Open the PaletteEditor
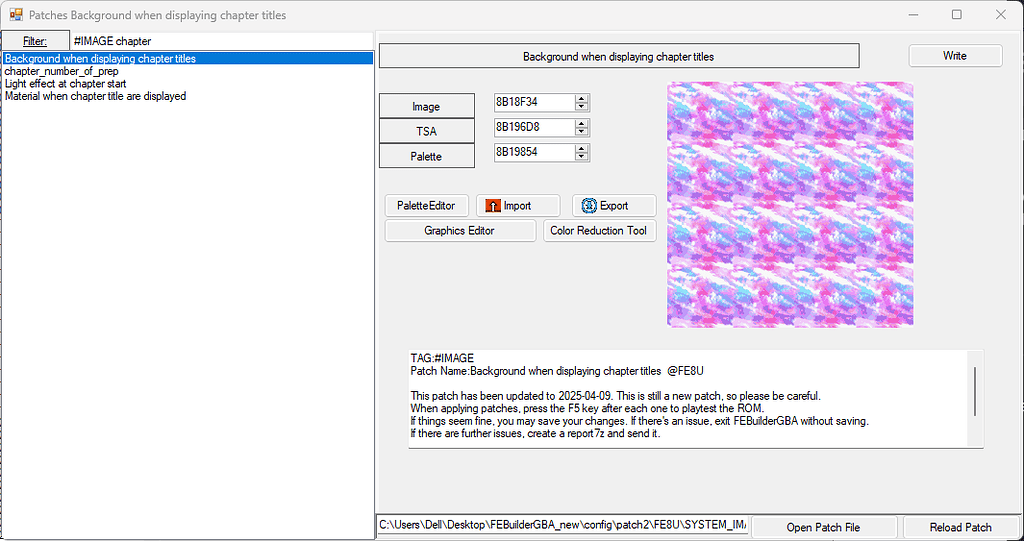Image resolution: width=1024 pixels, height=541 pixels. coord(426,206)
